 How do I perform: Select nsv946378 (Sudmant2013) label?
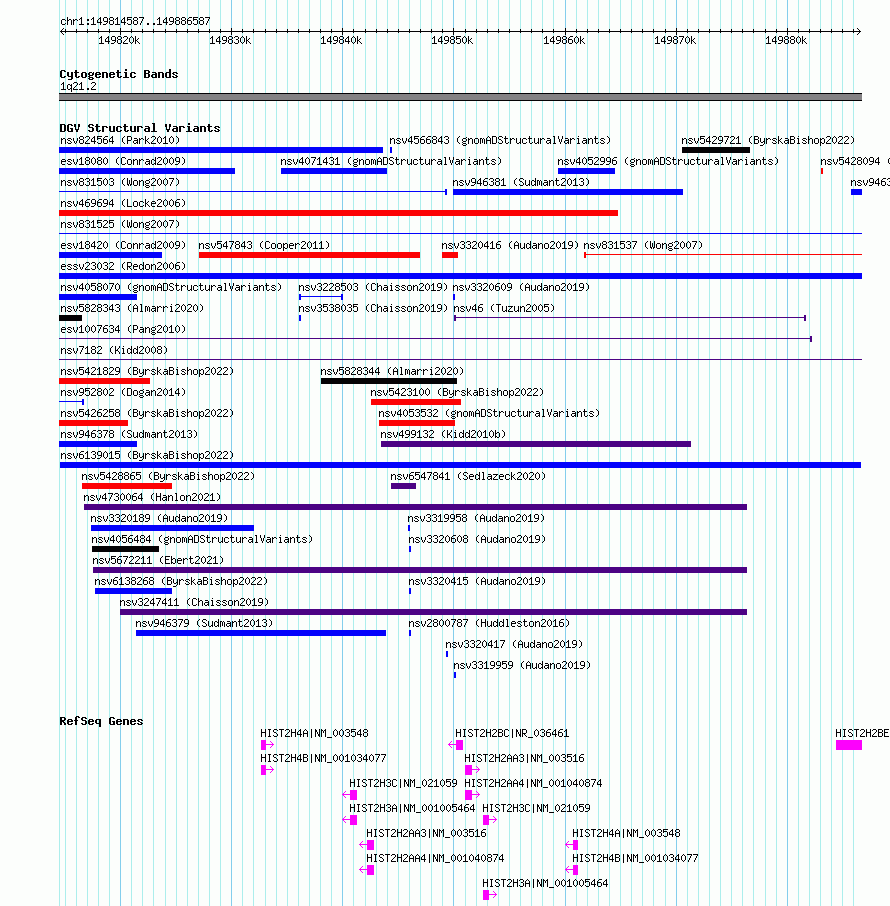coord(129,434)
